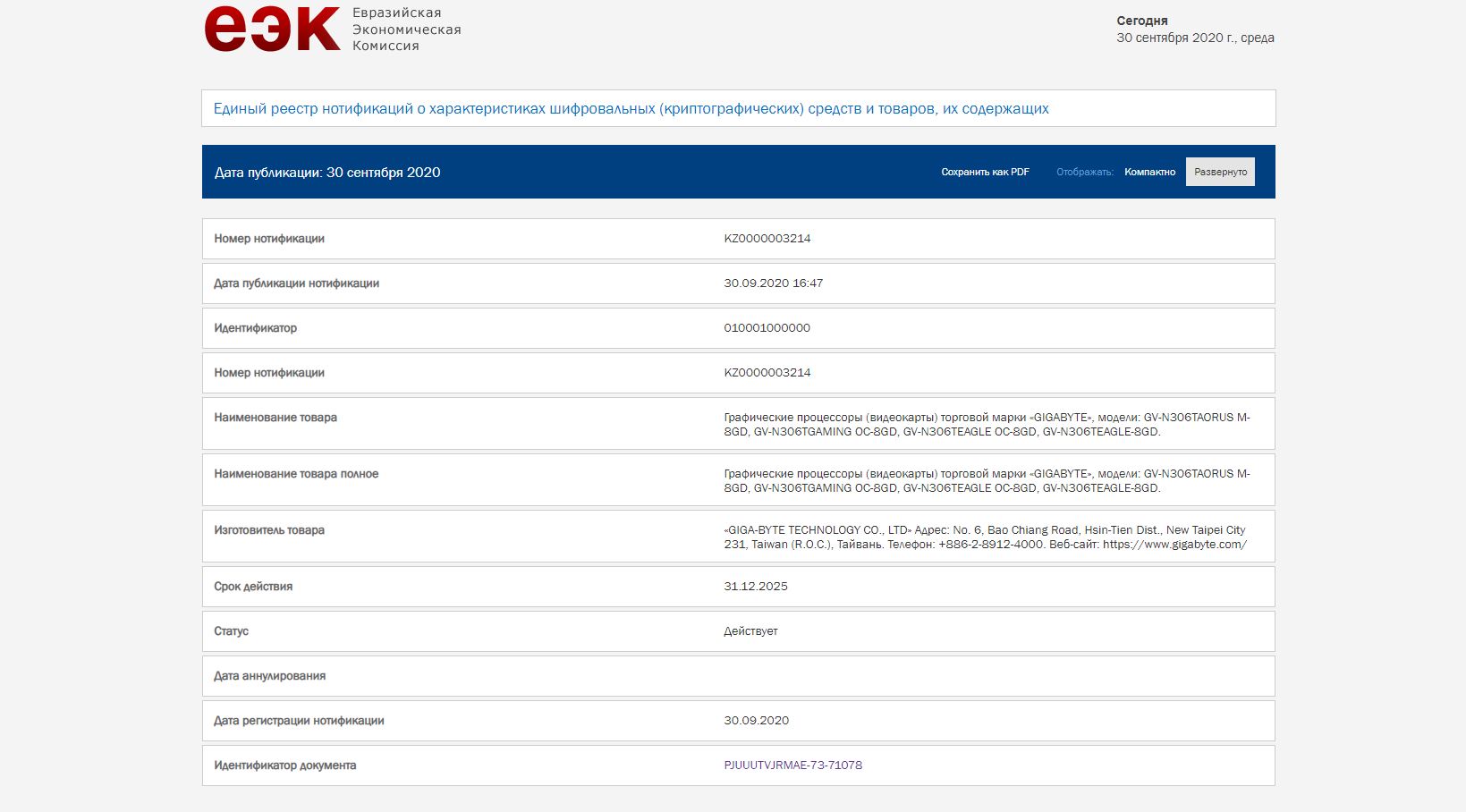Screen dimensions: 1466x812
Task: Click Сохранить как PDF
Action: (985, 172)
